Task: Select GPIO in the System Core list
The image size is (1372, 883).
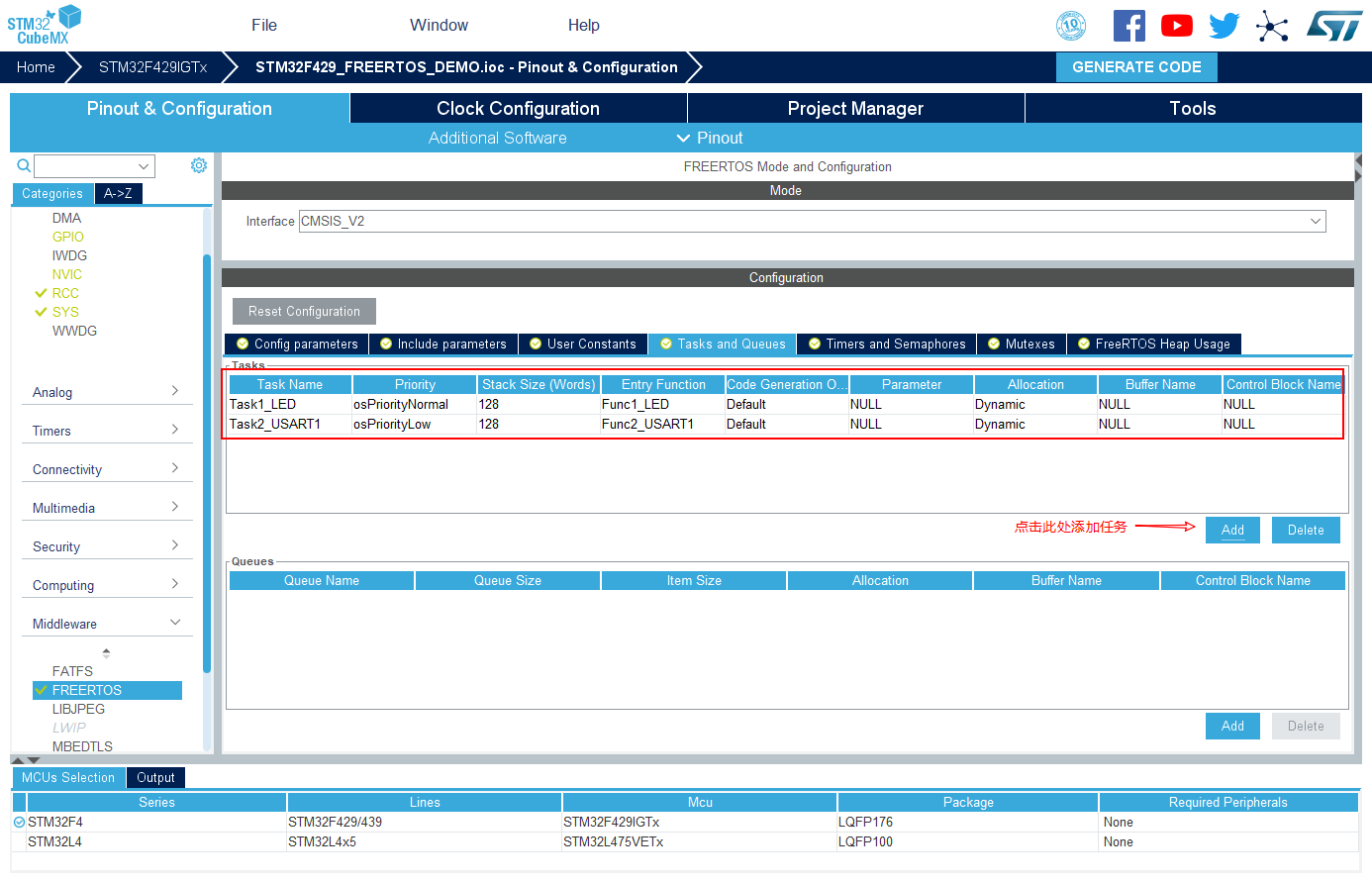Action: click(68, 237)
